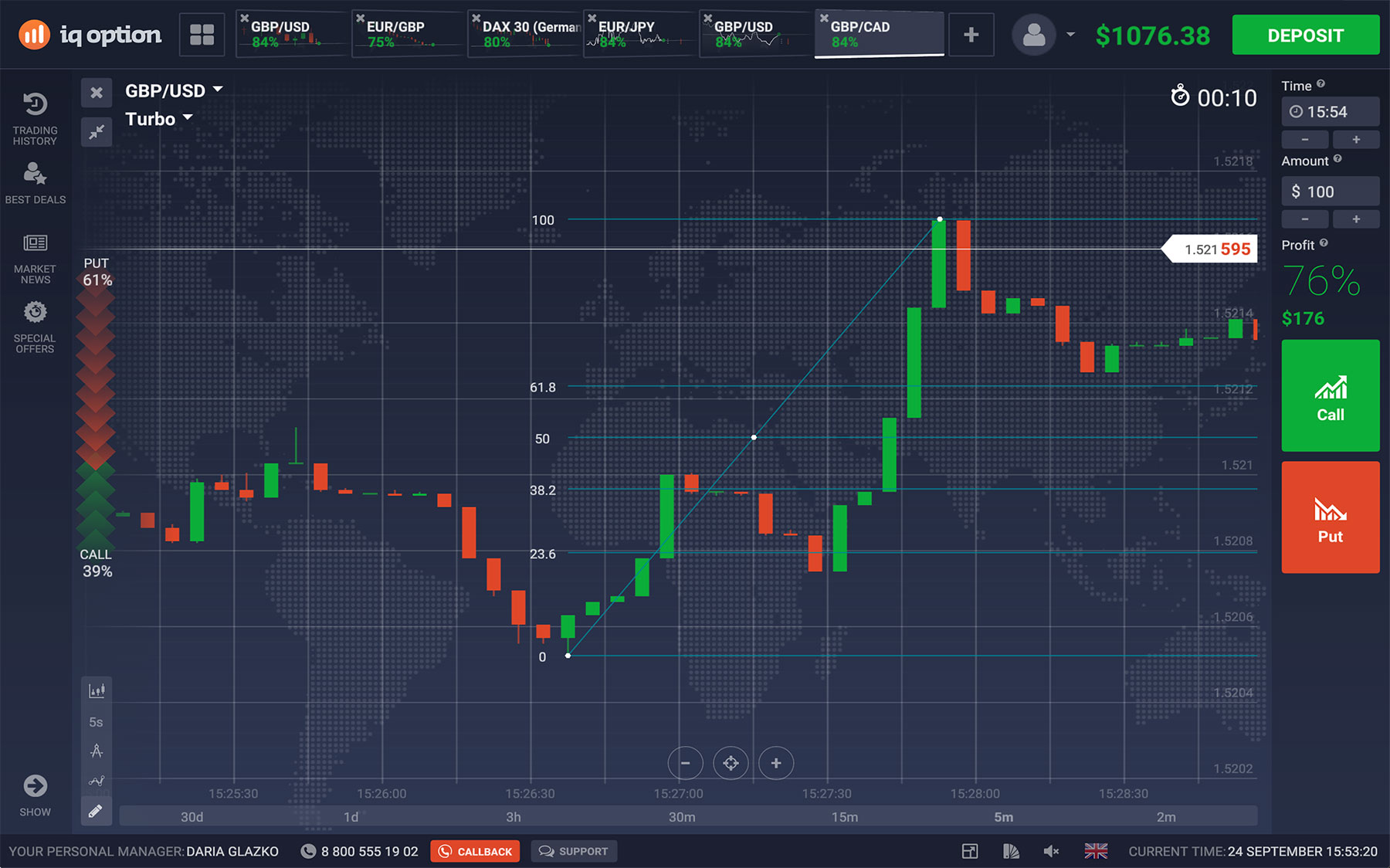Select the 15m timescale
Image resolution: width=1390 pixels, height=868 pixels.
click(x=845, y=817)
